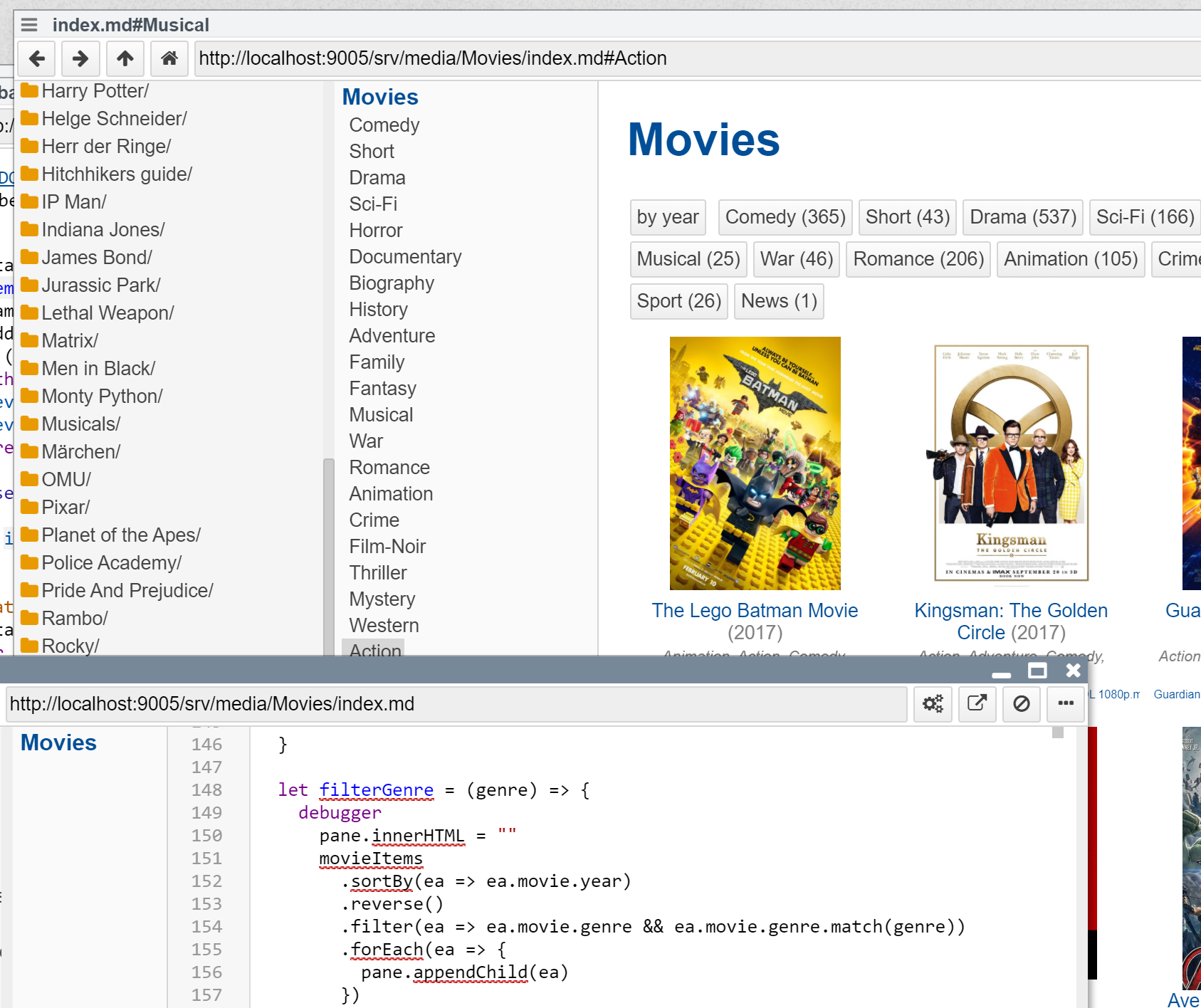This screenshot has height=1008, width=1201.
Task: Open The Lego Batman Movie link
Action: point(755,610)
